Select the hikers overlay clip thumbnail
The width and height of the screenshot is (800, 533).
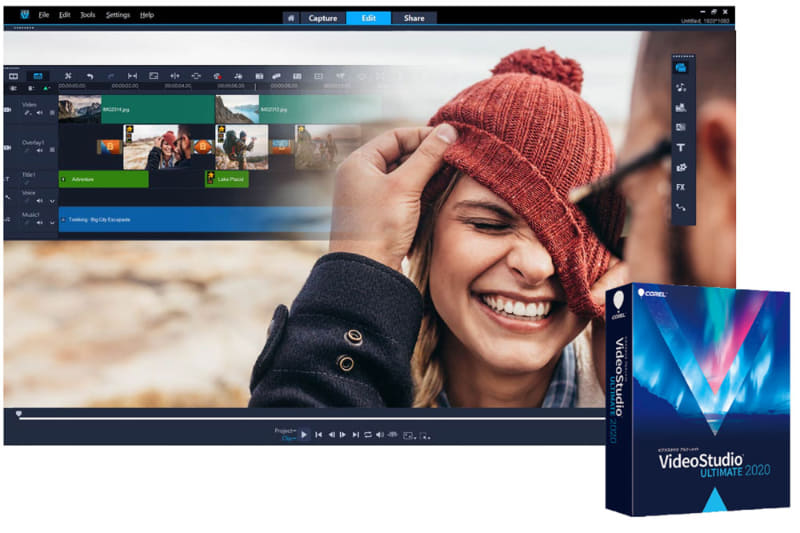click(x=242, y=147)
